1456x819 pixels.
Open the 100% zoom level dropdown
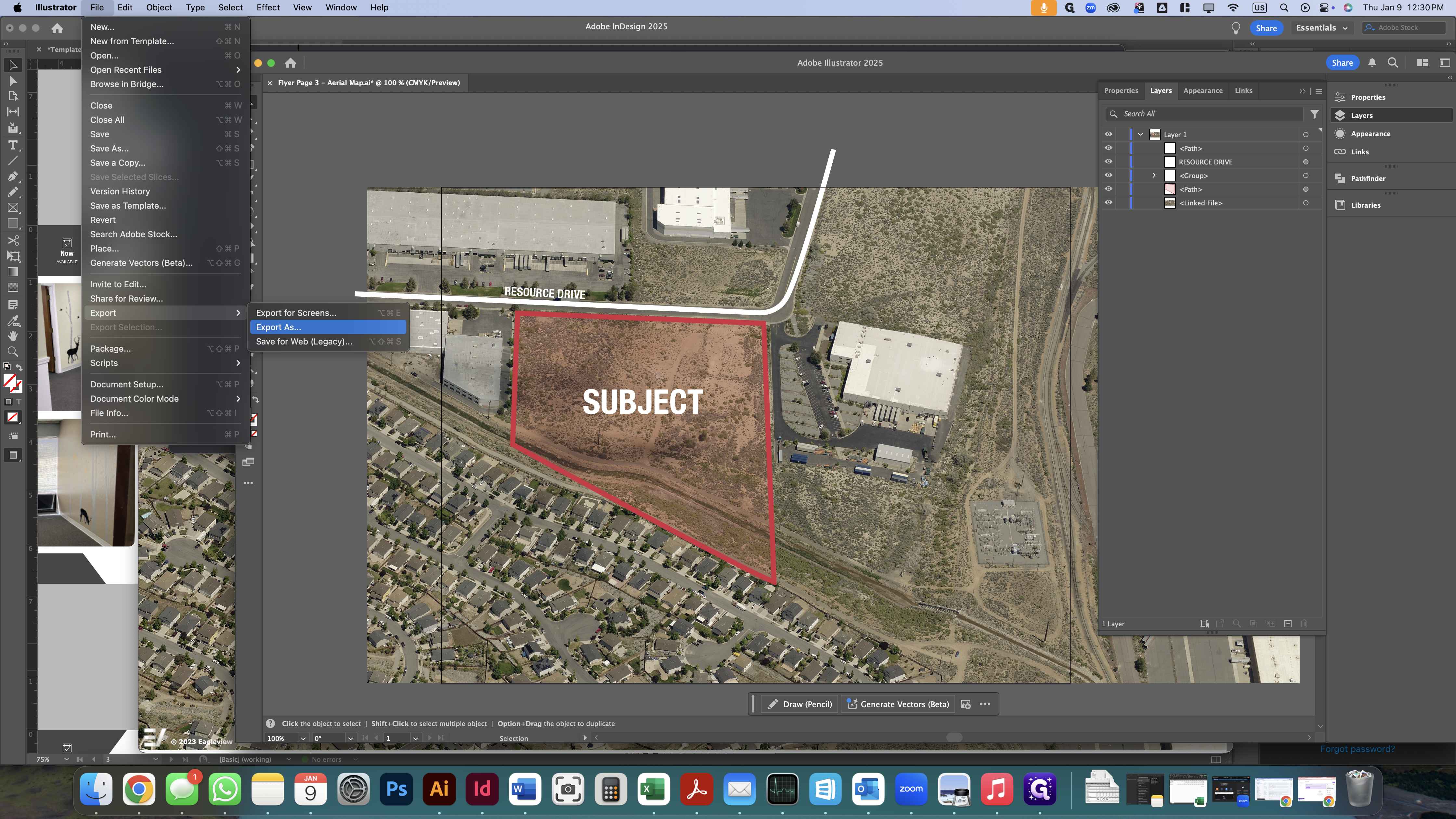[x=304, y=738]
